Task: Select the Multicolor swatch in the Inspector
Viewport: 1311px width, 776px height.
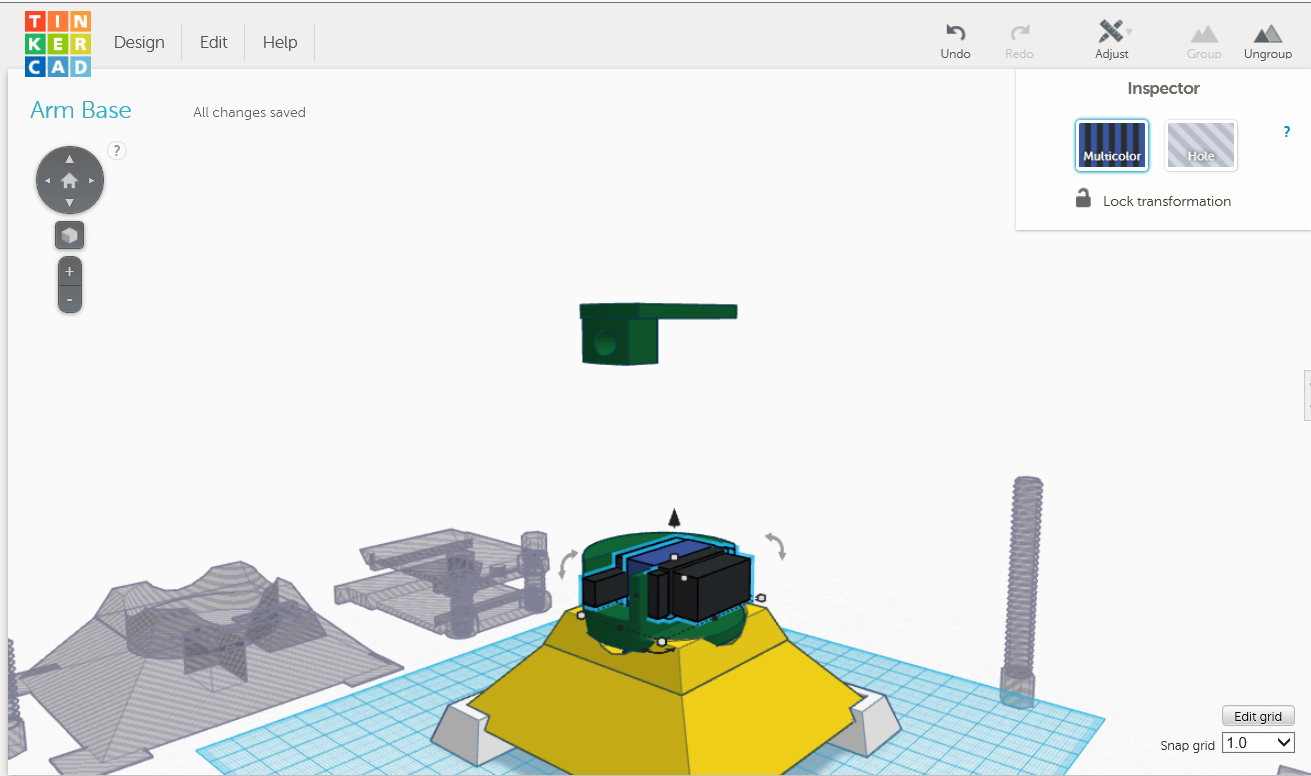Action: coord(1111,145)
